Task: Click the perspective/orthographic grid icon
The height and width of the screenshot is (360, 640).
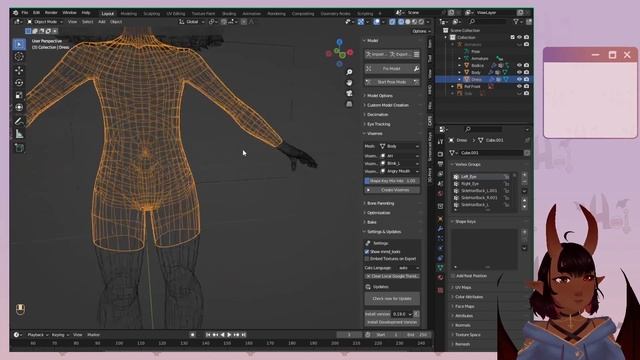Action: (349, 104)
